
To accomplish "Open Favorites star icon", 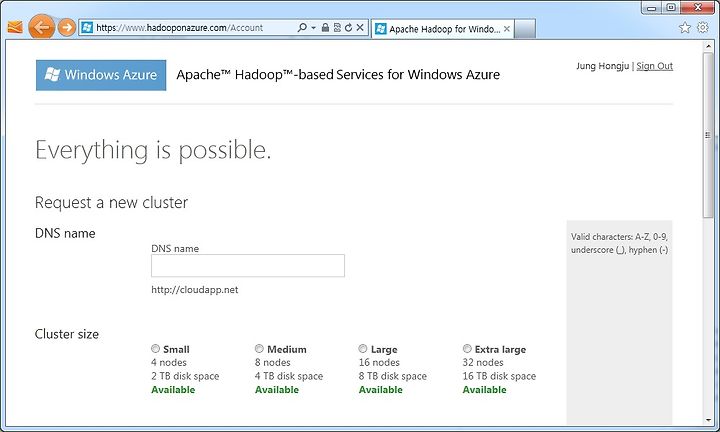I will 685,28.
